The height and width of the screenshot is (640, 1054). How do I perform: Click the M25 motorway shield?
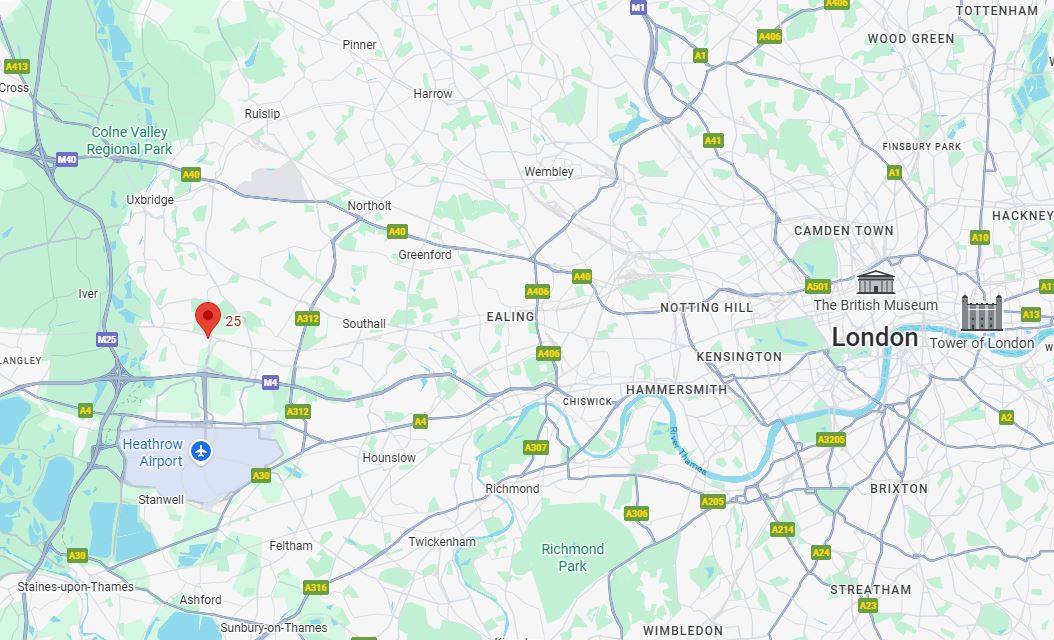[x=107, y=339]
